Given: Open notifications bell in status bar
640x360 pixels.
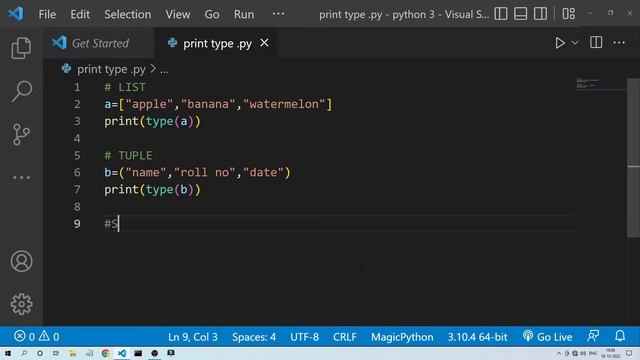Looking at the screenshot, I should coord(620,336).
